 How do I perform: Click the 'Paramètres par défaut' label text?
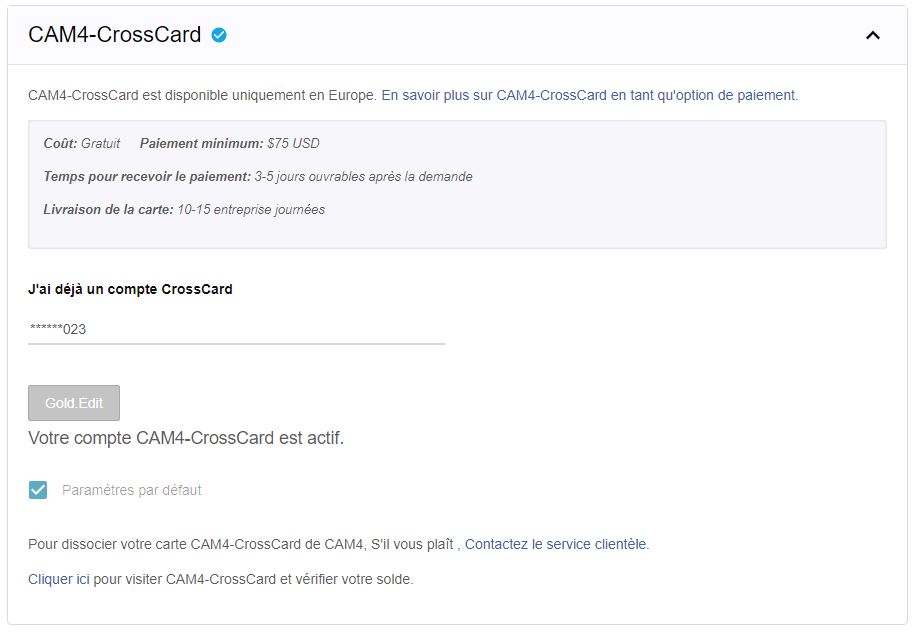coord(132,490)
